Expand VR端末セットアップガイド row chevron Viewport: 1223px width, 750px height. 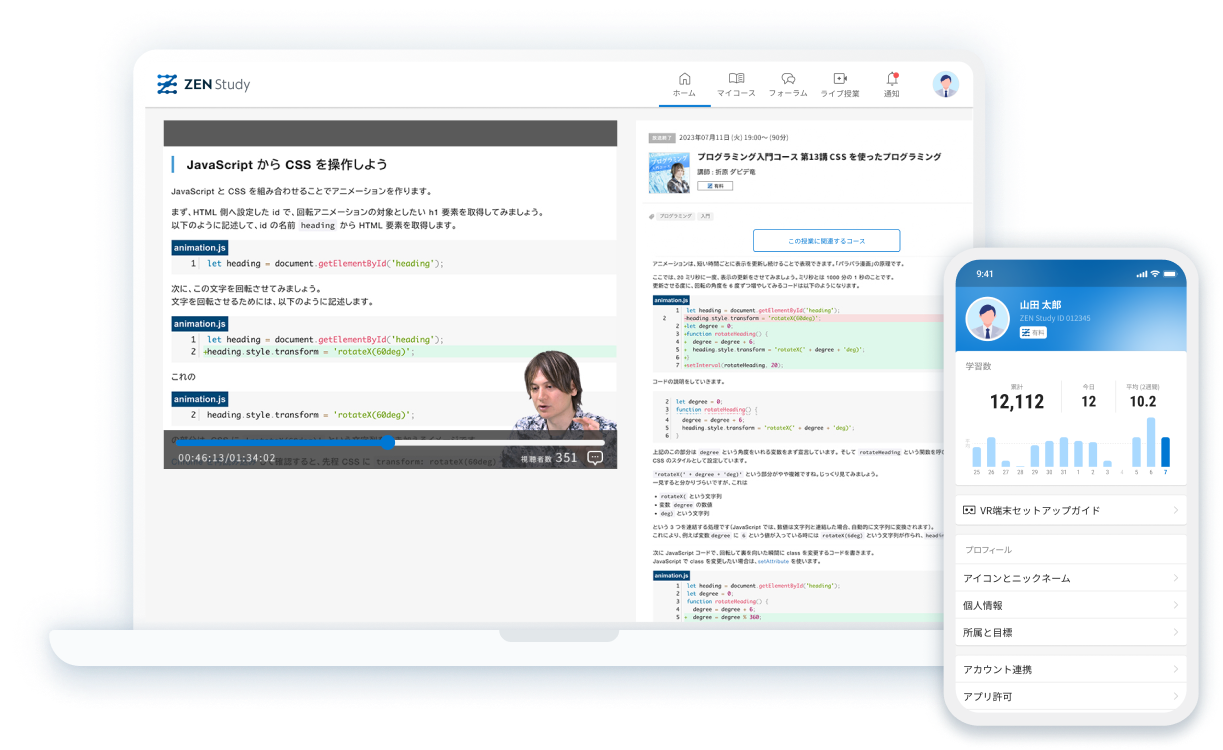pos(1175,510)
